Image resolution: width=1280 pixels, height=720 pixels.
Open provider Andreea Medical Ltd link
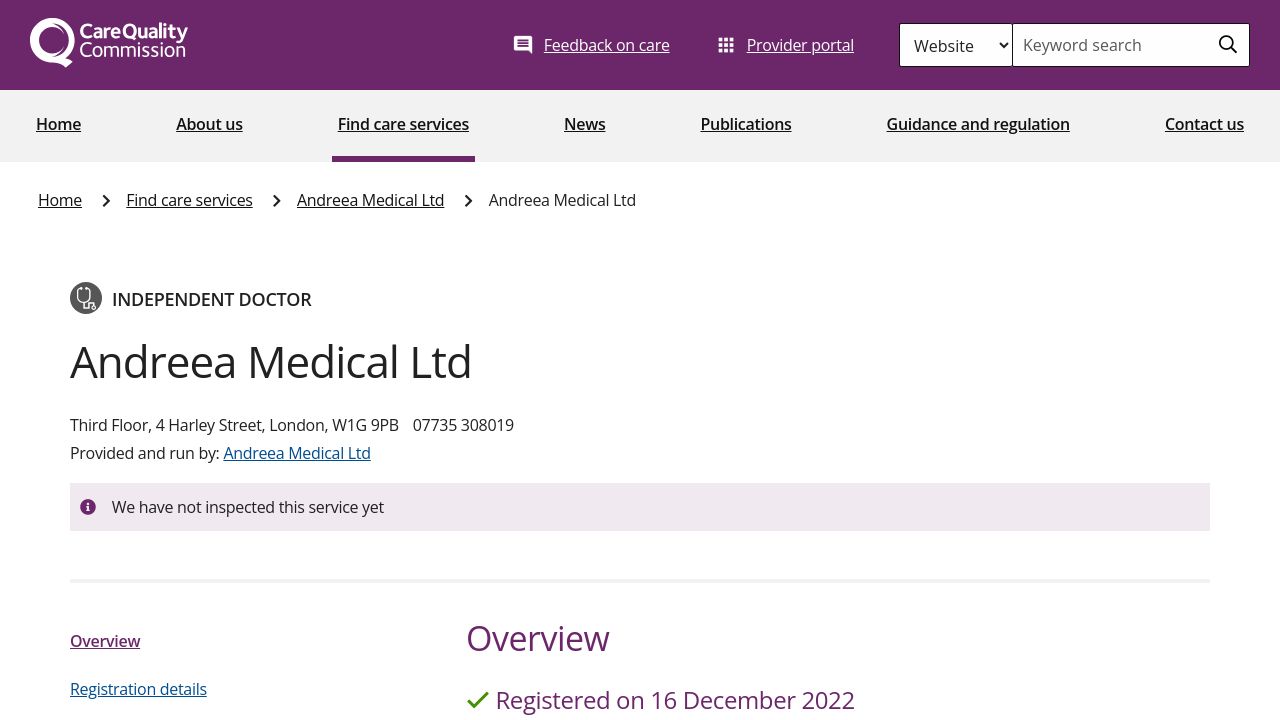(297, 453)
